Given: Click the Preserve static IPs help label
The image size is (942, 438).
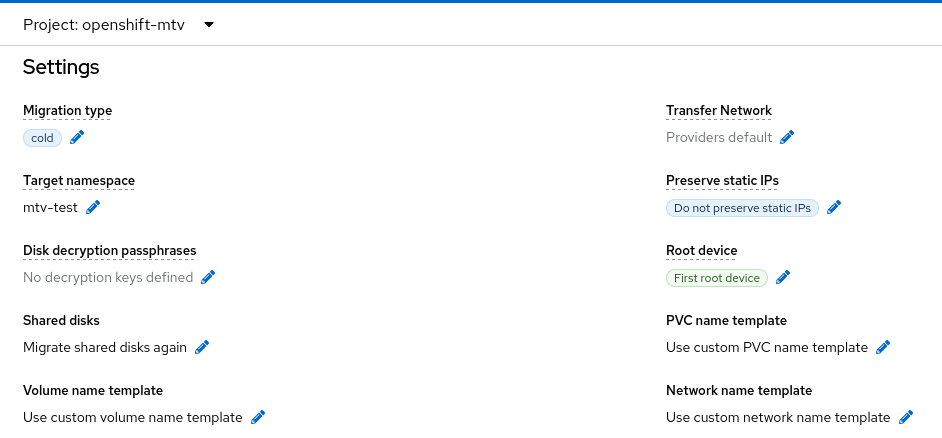Looking at the screenshot, I should [722, 181].
